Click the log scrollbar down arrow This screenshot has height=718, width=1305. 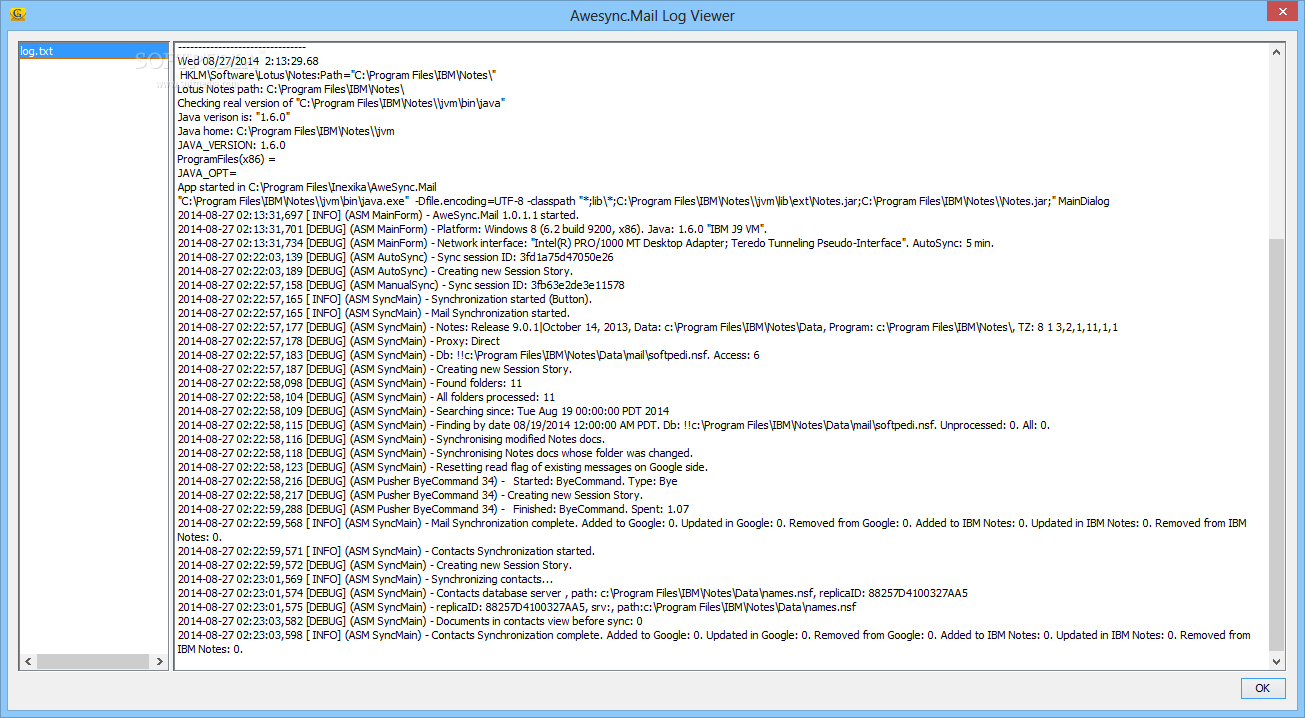coord(1277,661)
